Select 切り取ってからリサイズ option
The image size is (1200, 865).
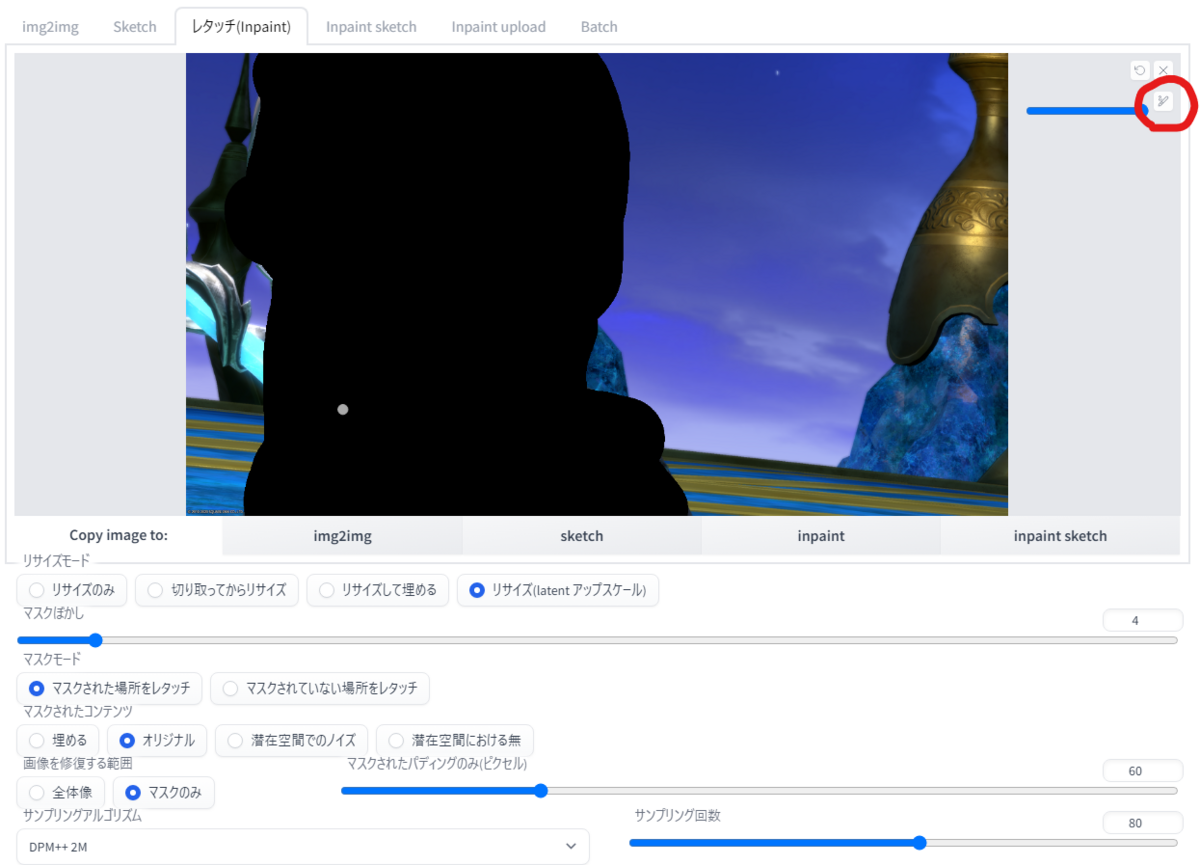[217, 590]
